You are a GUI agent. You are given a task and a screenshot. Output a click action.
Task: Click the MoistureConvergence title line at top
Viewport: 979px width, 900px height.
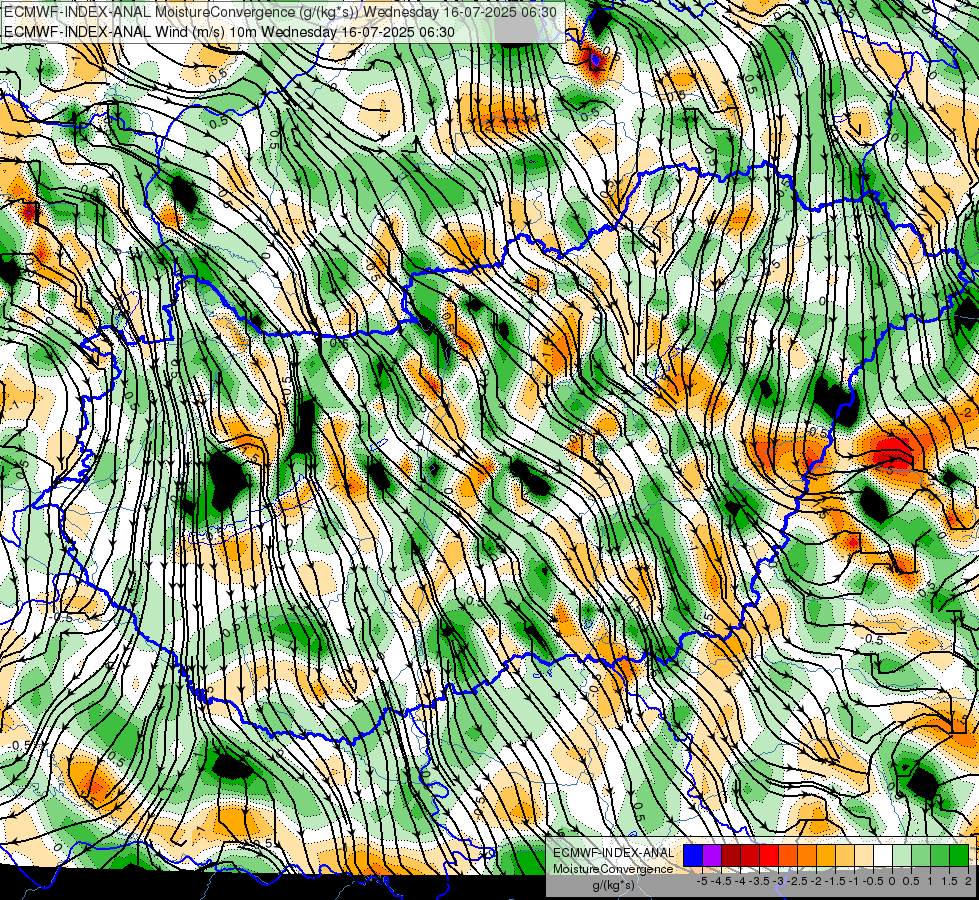(280, 12)
